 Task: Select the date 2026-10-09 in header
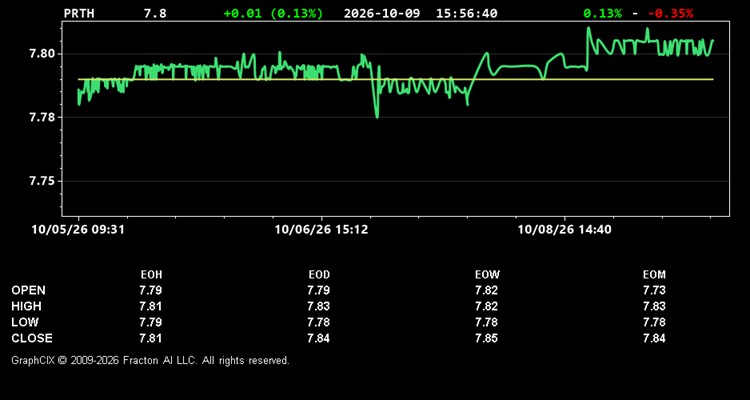pos(382,13)
